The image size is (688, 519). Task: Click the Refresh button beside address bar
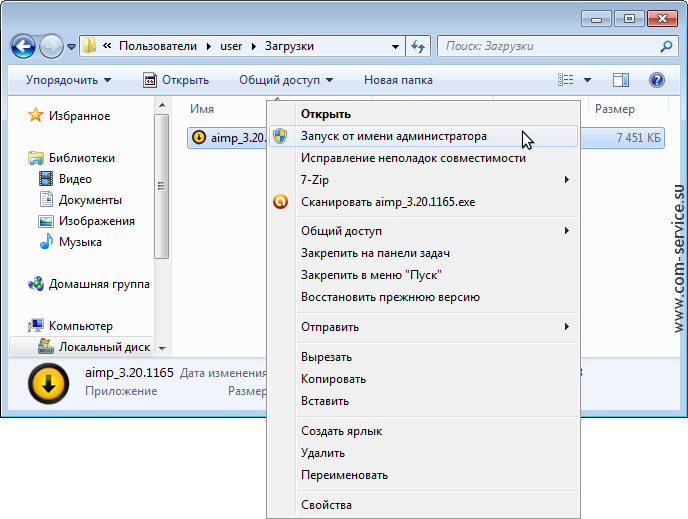click(418, 46)
